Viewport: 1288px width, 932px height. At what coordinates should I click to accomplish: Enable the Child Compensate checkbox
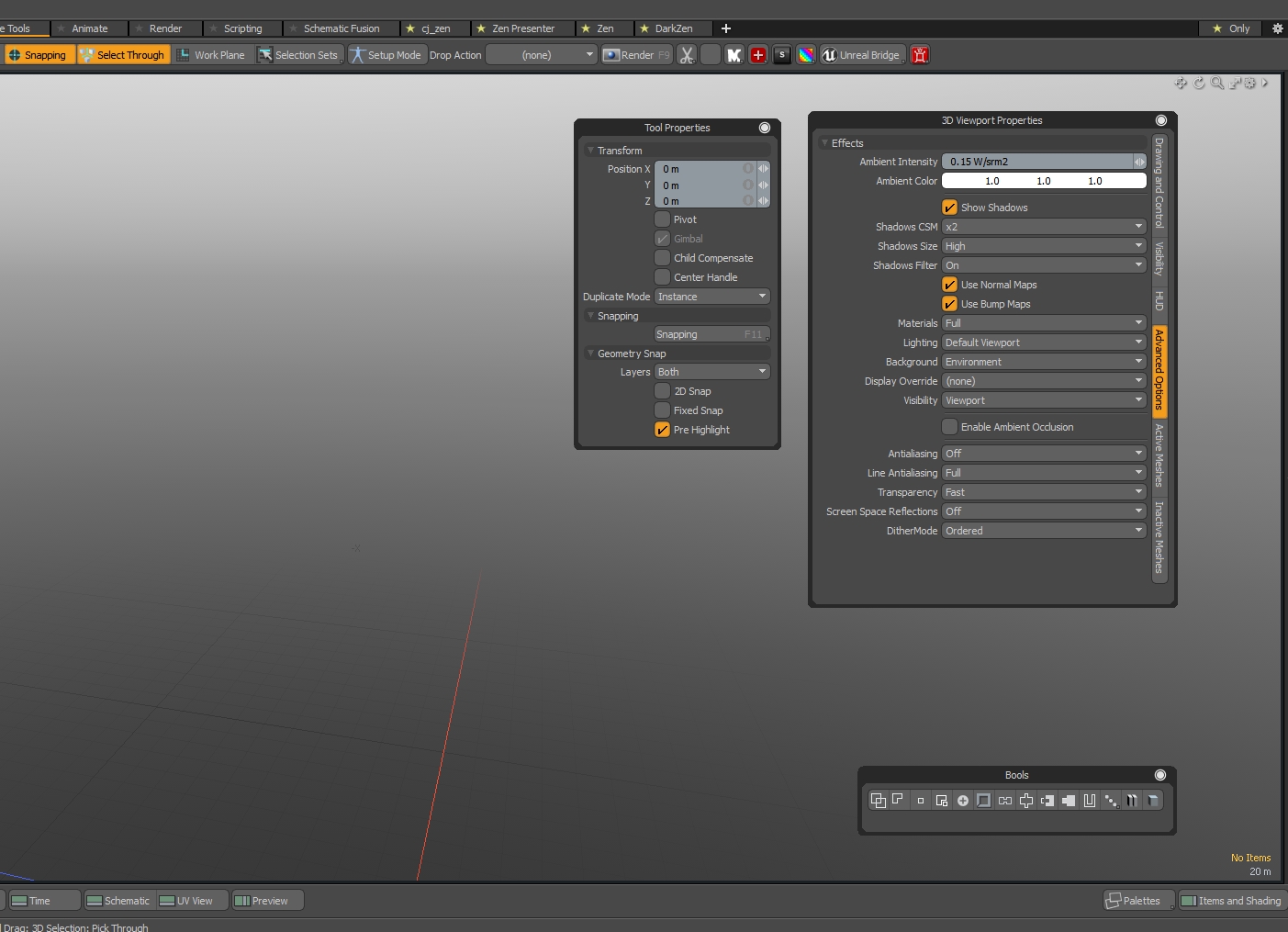(662, 258)
